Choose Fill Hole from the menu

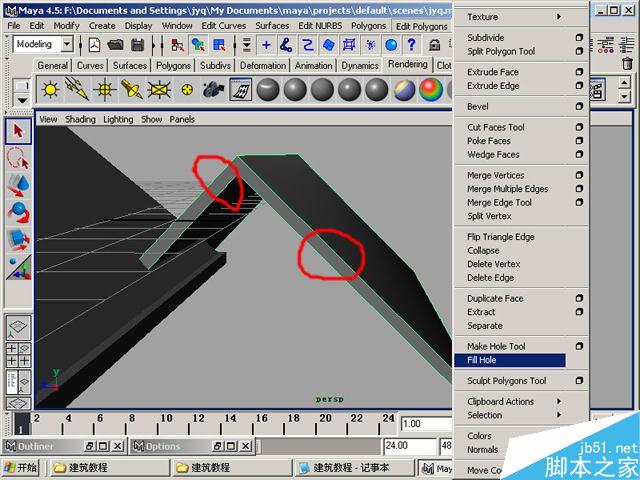tap(510, 360)
